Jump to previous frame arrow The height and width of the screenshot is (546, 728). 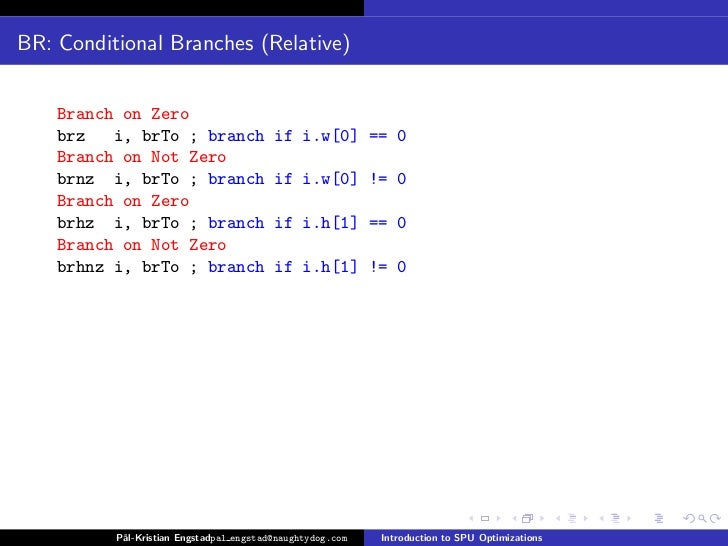point(514,518)
